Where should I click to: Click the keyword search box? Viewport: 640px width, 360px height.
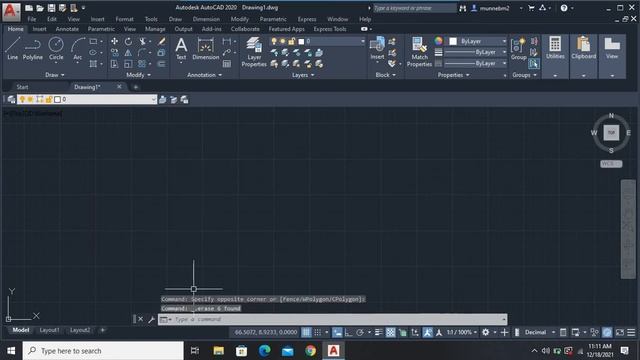click(x=414, y=8)
